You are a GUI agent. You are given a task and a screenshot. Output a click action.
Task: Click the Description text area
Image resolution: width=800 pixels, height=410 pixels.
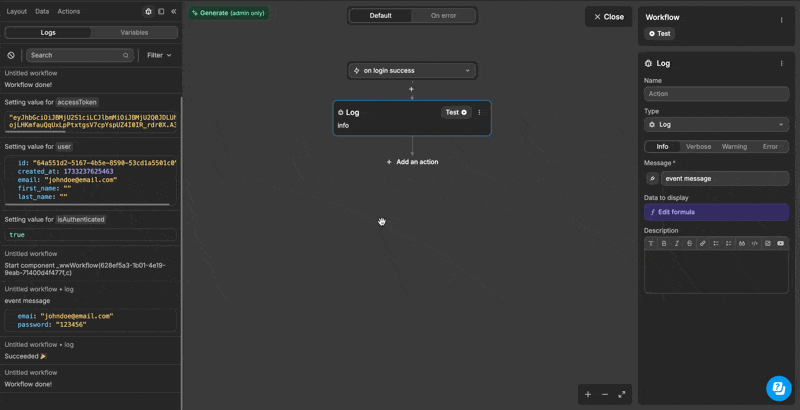tap(716, 271)
